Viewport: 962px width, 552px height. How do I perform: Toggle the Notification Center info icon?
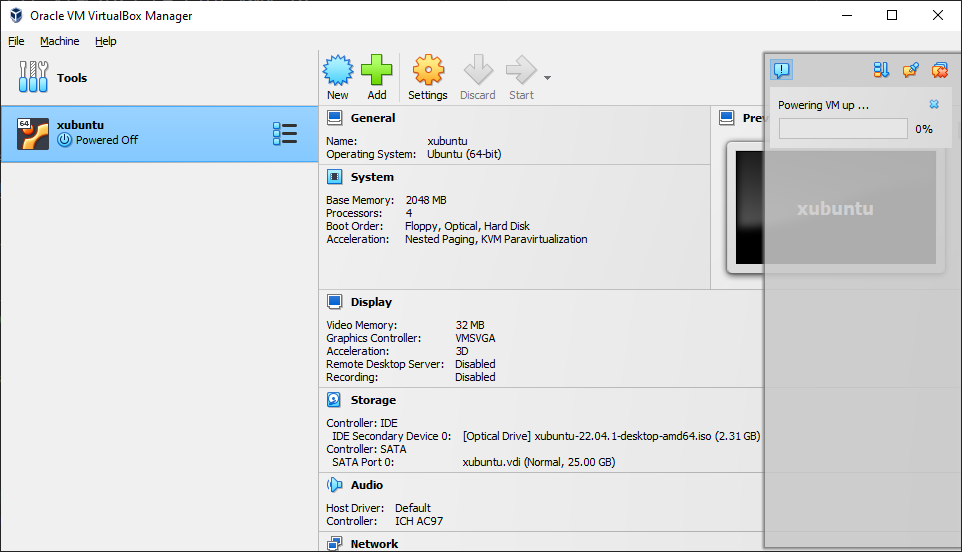click(x=782, y=70)
